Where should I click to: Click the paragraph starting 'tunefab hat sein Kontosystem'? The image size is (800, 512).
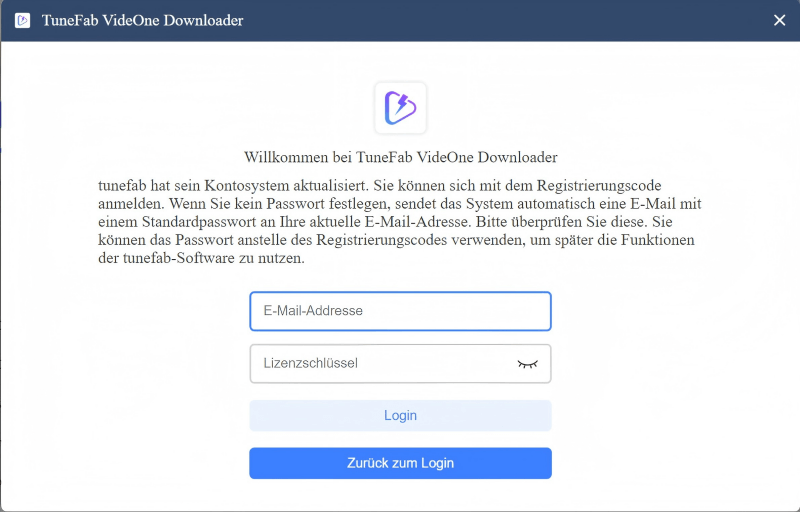(400, 221)
